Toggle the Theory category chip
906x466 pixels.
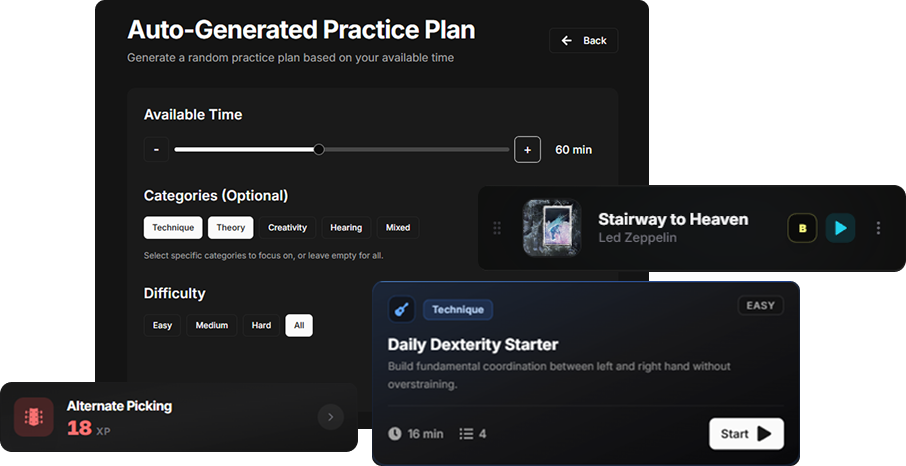pyautogui.click(x=231, y=228)
